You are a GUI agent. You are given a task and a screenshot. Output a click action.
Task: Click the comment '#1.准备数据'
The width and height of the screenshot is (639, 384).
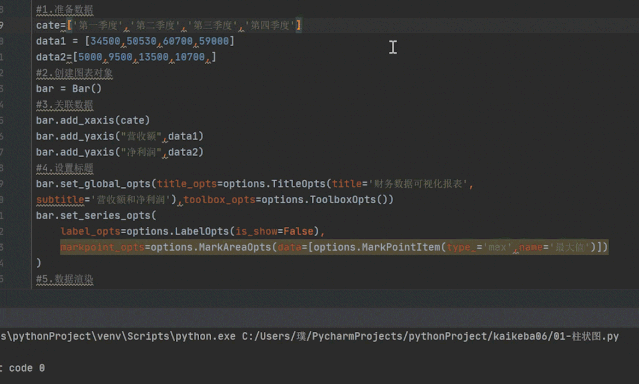(x=64, y=9)
